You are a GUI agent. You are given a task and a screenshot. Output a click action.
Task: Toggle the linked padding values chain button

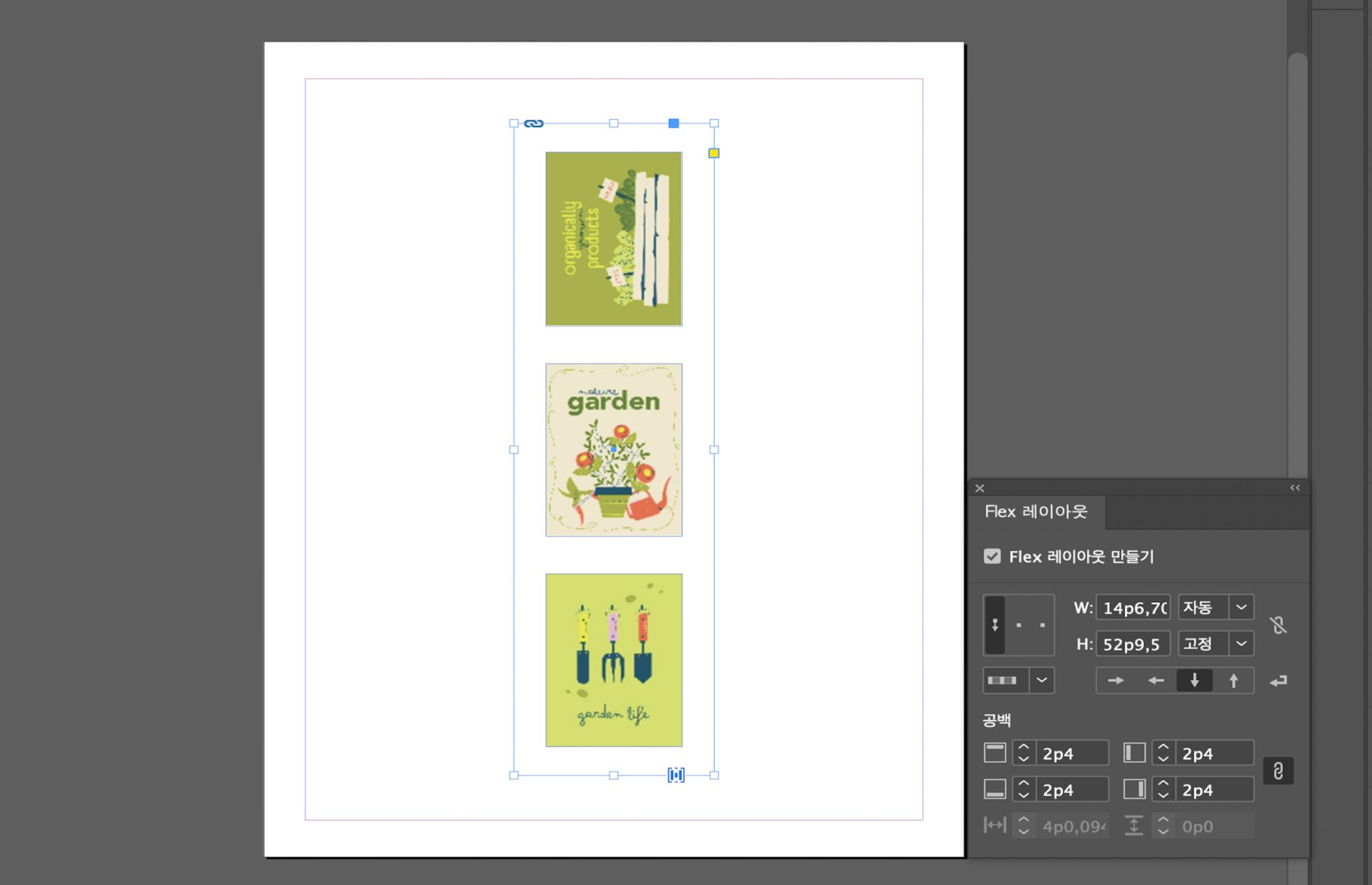coord(1278,771)
